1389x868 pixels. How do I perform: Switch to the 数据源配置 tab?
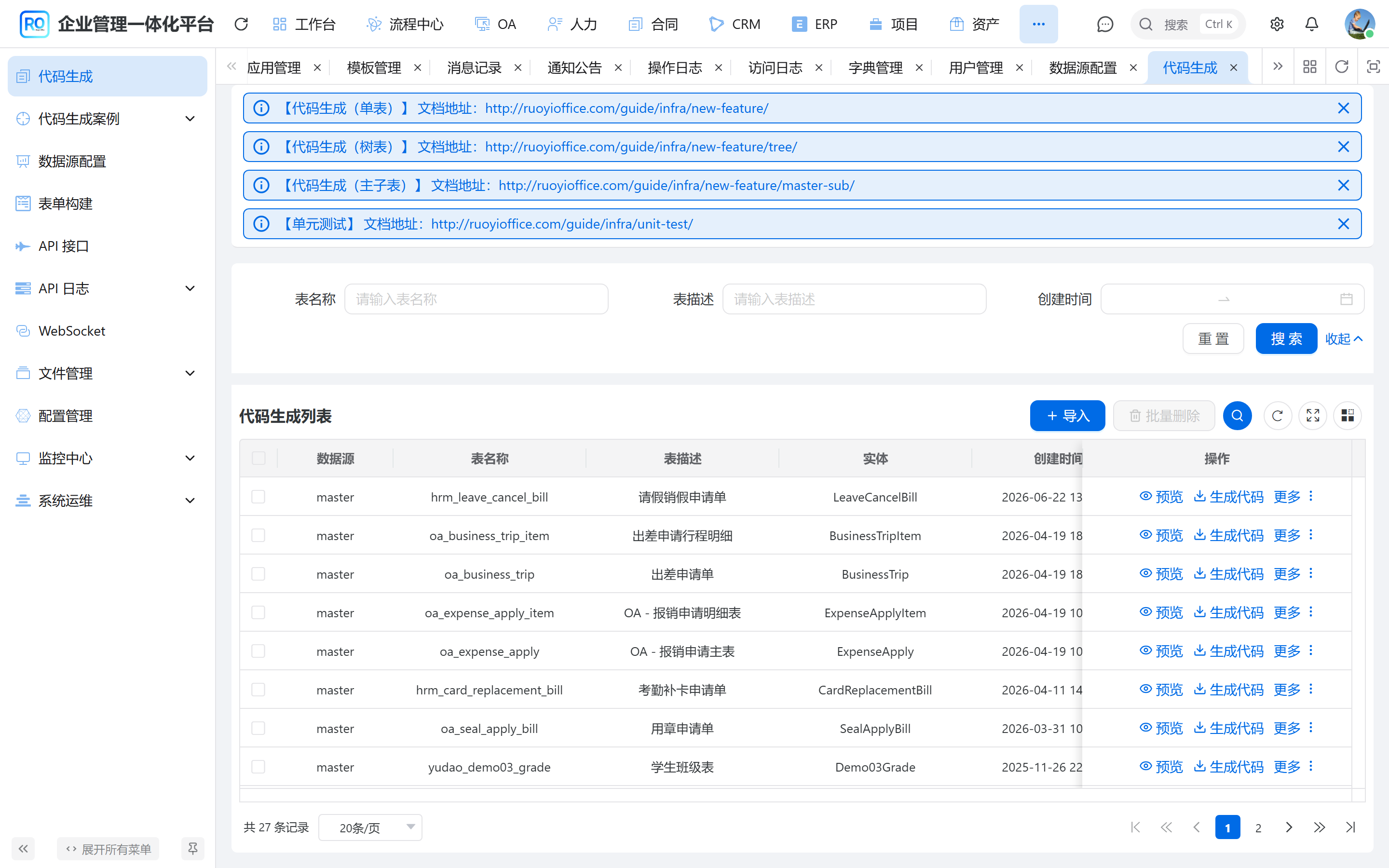(x=1082, y=68)
